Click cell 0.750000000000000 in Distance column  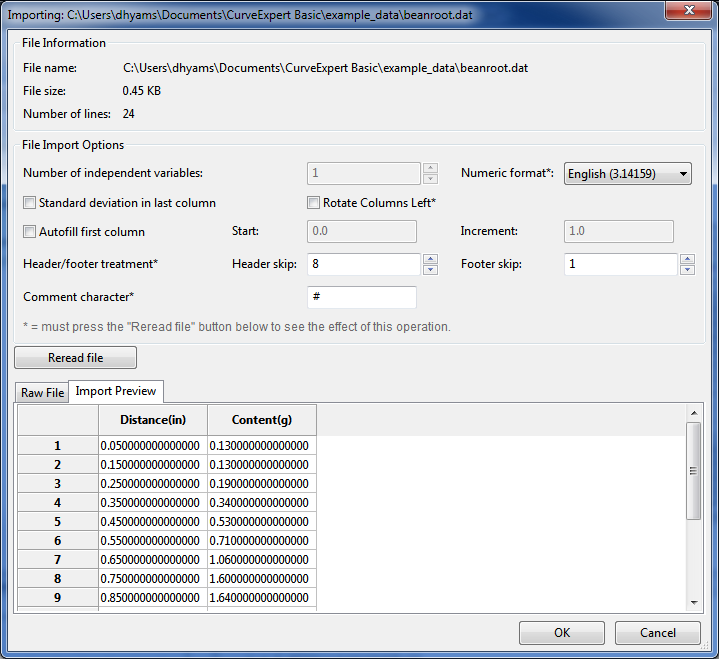[x=153, y=579]
